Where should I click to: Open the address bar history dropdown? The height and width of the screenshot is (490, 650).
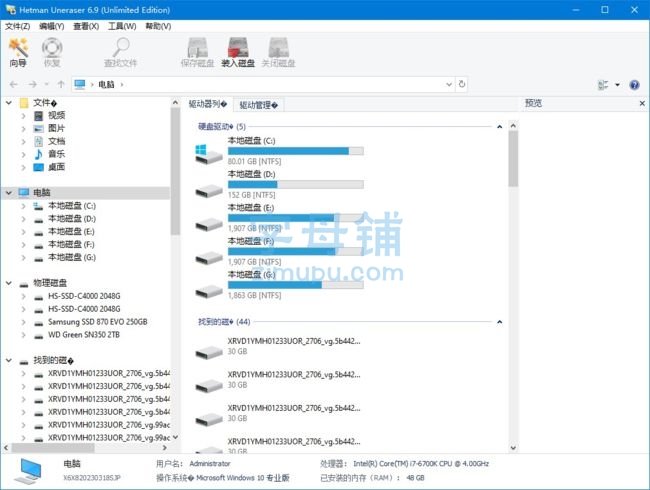pyautogui.click(x=449, y=85)
